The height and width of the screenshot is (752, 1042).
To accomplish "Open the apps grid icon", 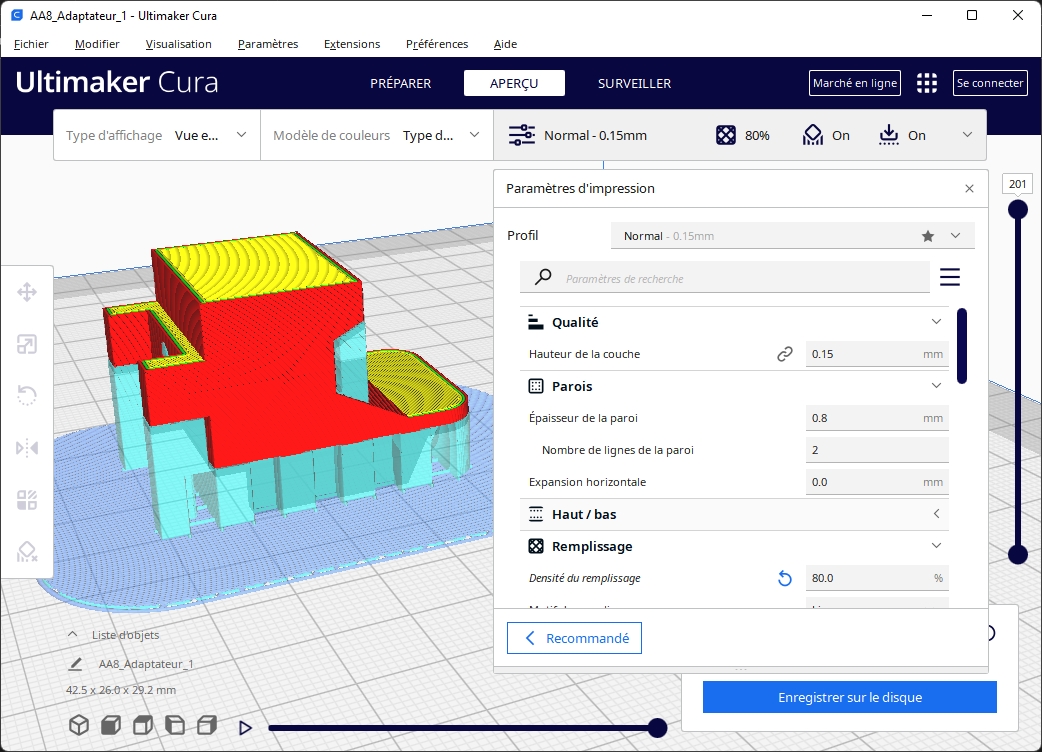I will coord(927,83).
